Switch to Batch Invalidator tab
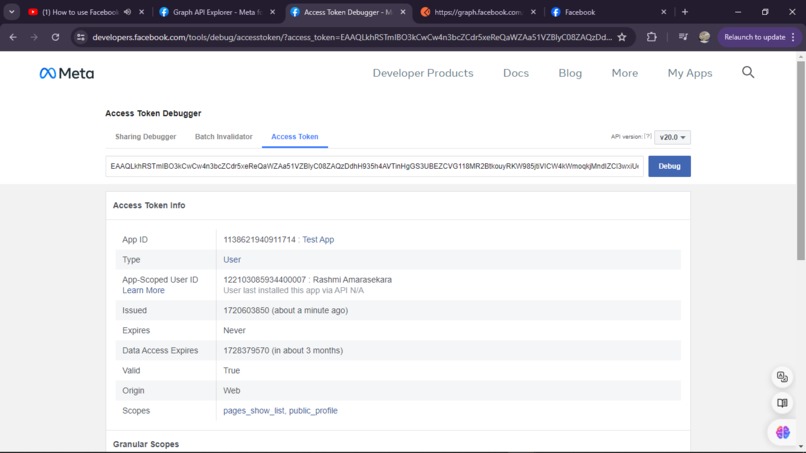The width and height of the screenshot is (806, 453). pos(224,137)
